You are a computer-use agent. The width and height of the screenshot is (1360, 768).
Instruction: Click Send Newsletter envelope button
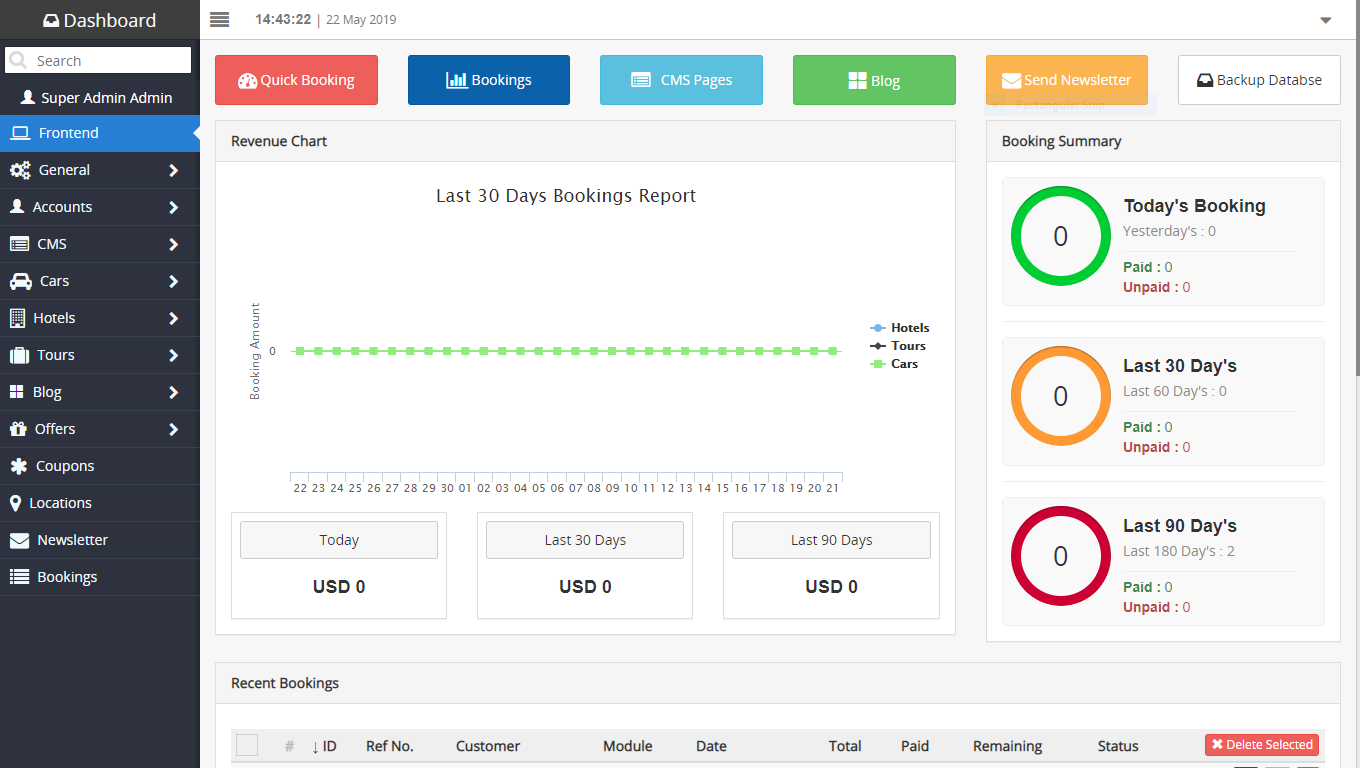pos(1066,80)
